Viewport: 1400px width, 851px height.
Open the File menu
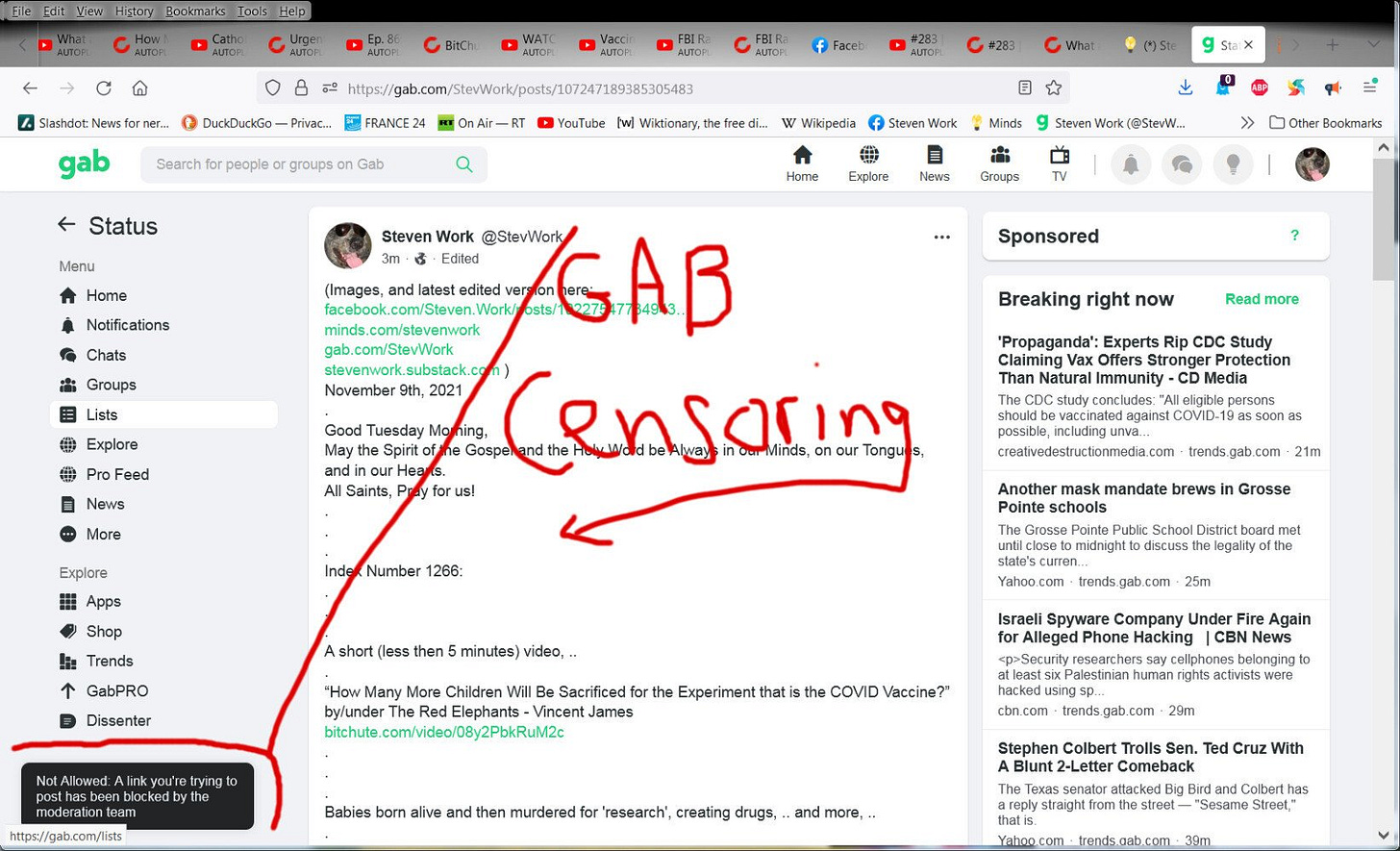(20, 12)
